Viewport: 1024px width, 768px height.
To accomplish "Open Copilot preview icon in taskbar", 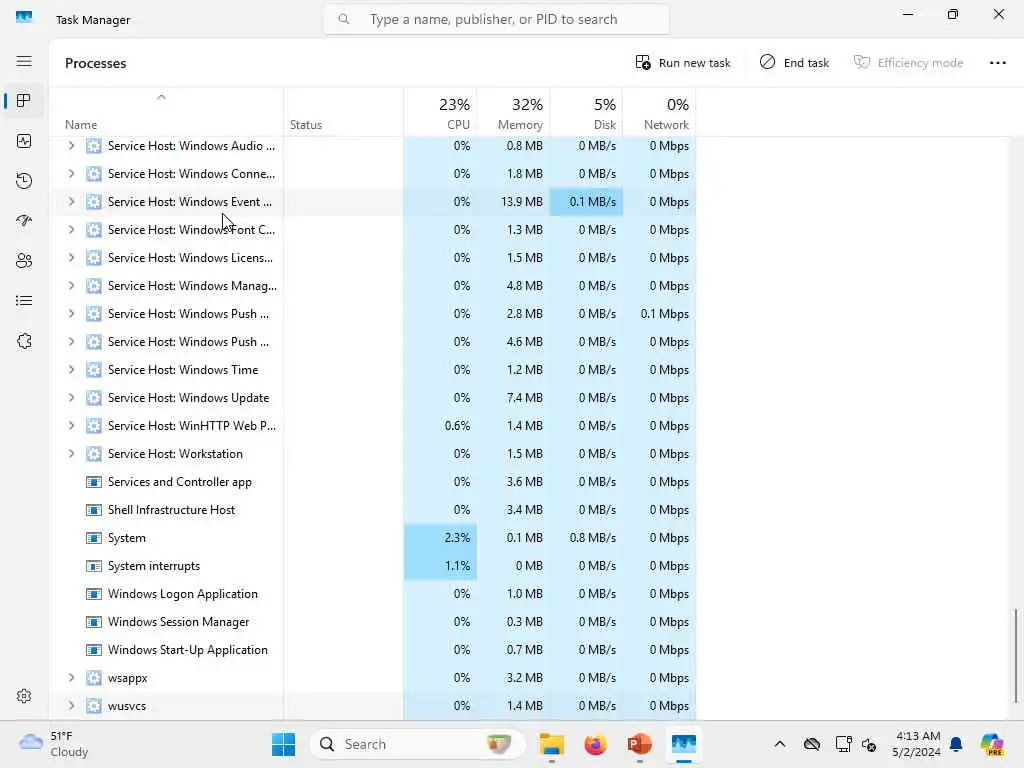I will [x=992, y=744].
